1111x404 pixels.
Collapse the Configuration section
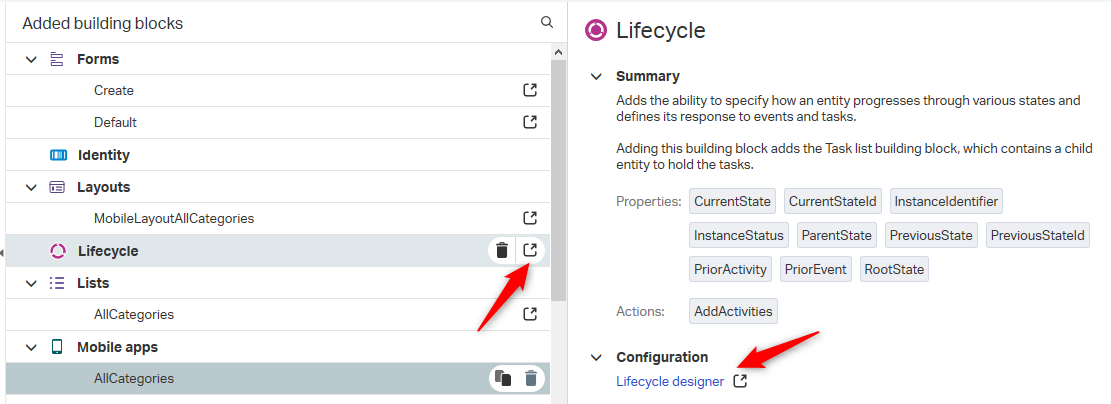[x=597, y=357]
